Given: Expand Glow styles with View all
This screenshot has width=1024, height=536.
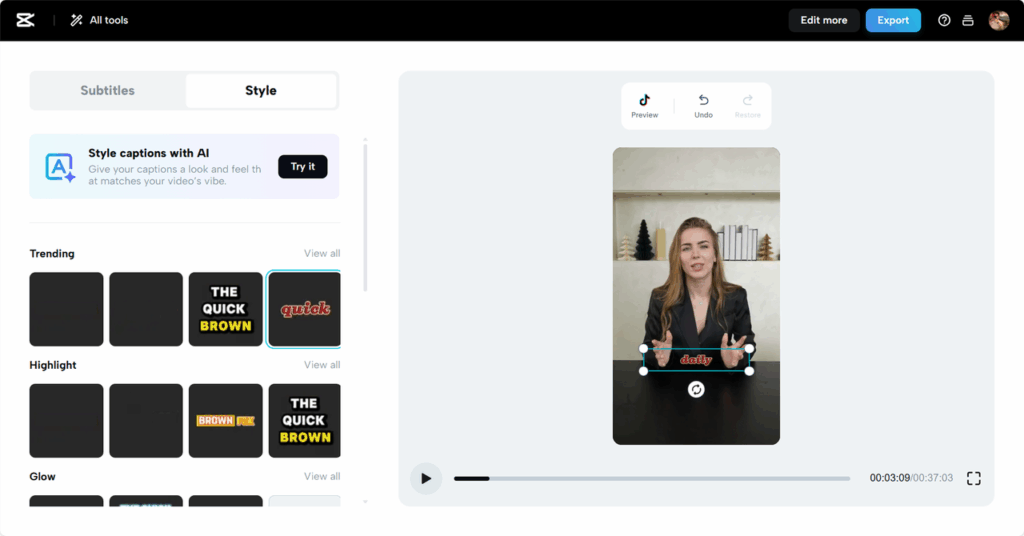Looking at the screenshot, I should click(322, 477).
